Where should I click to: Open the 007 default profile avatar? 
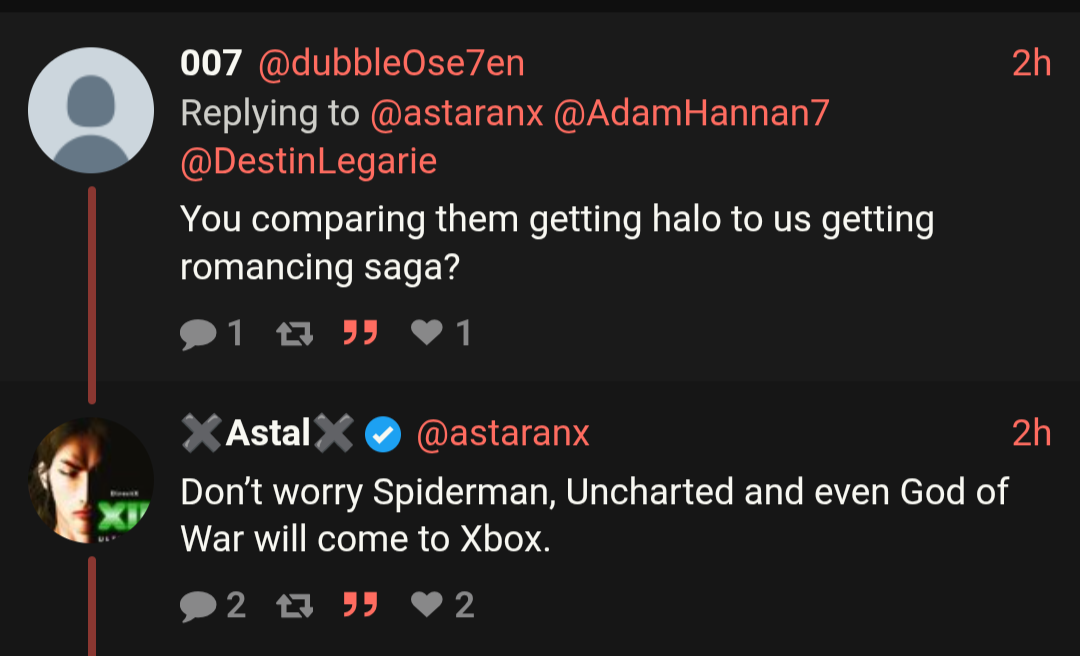coord(91,110)
